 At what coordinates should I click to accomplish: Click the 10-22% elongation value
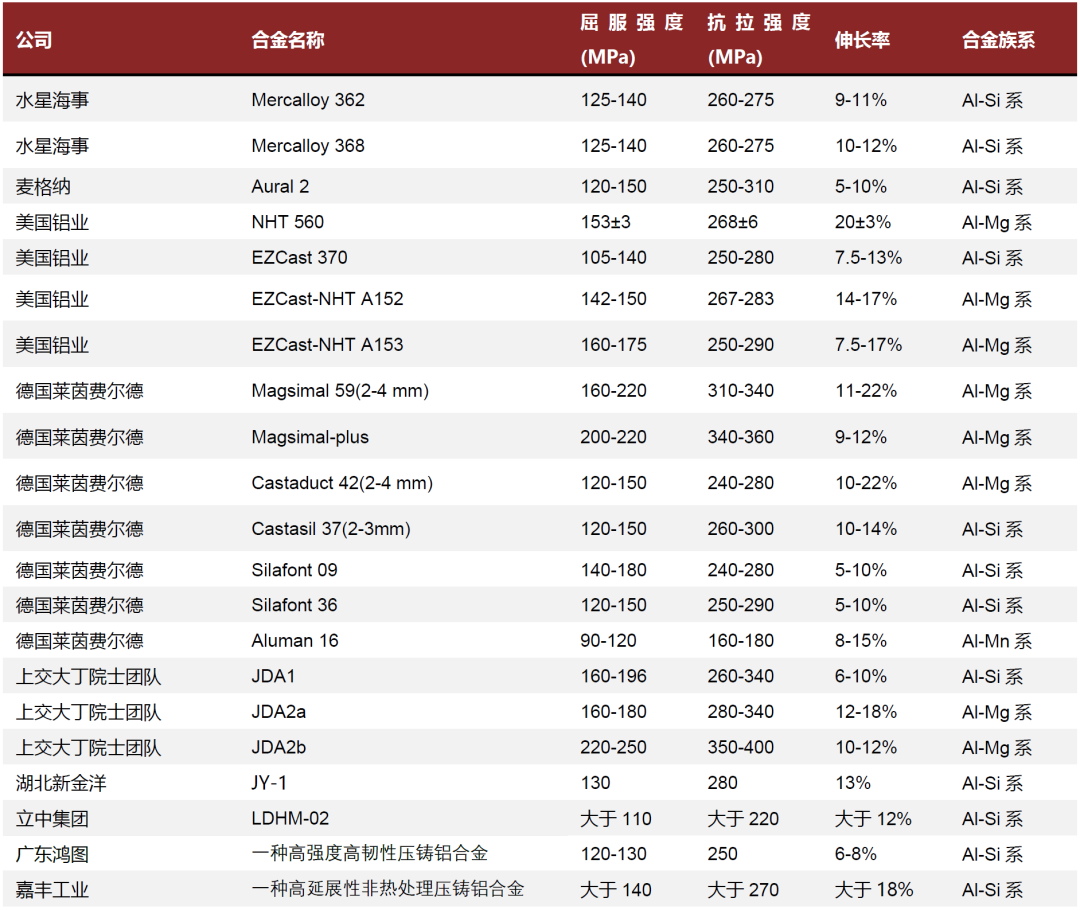pos(865,483)
